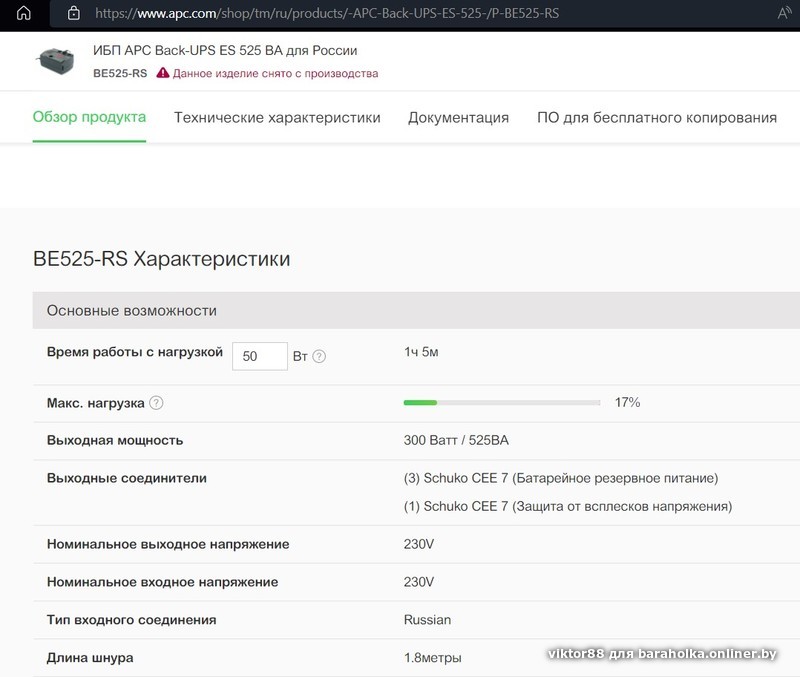Click the Макс. нагрузка load progress bar

tap(502, 403)
